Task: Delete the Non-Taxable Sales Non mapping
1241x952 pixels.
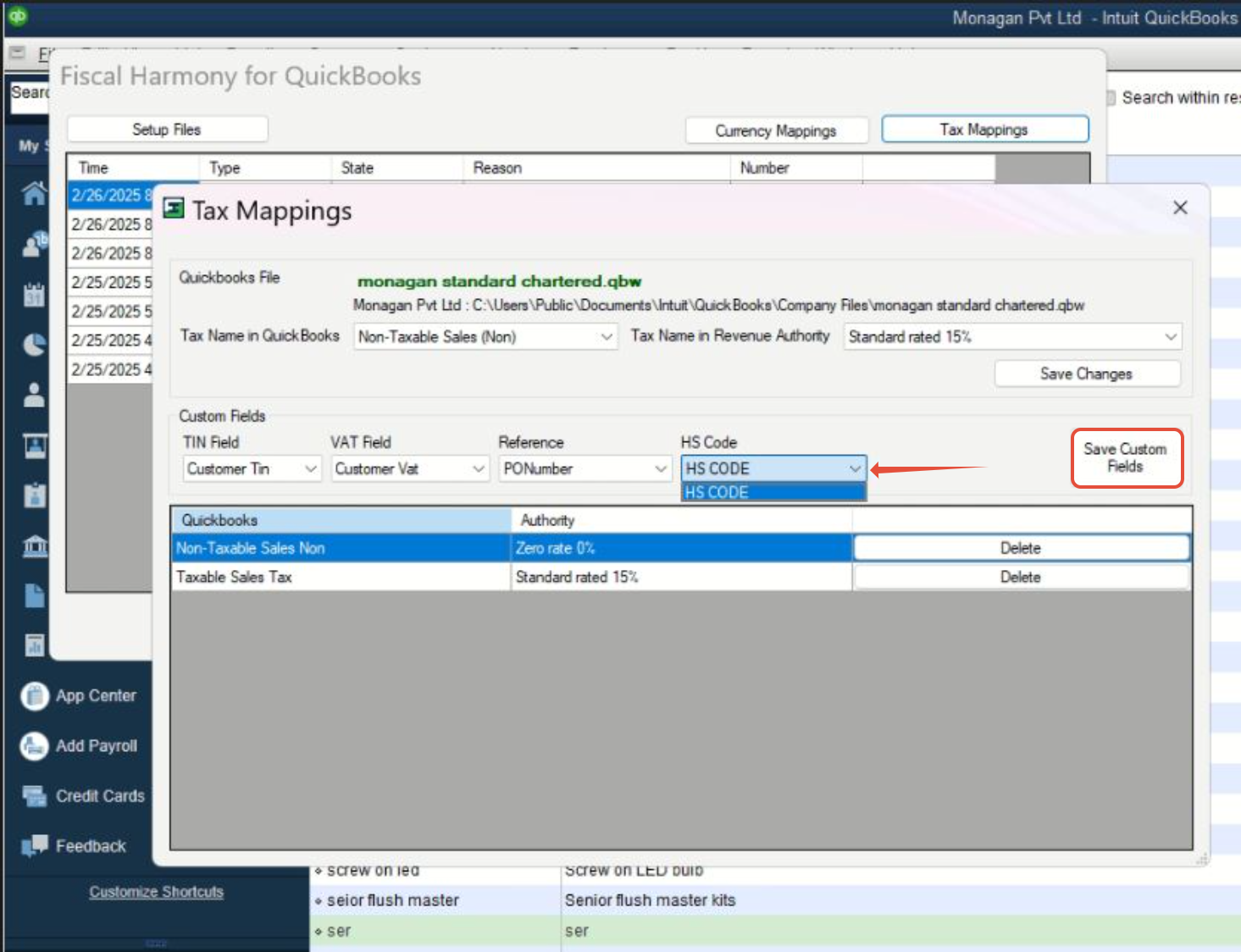Action: [x=1021, y=548]
